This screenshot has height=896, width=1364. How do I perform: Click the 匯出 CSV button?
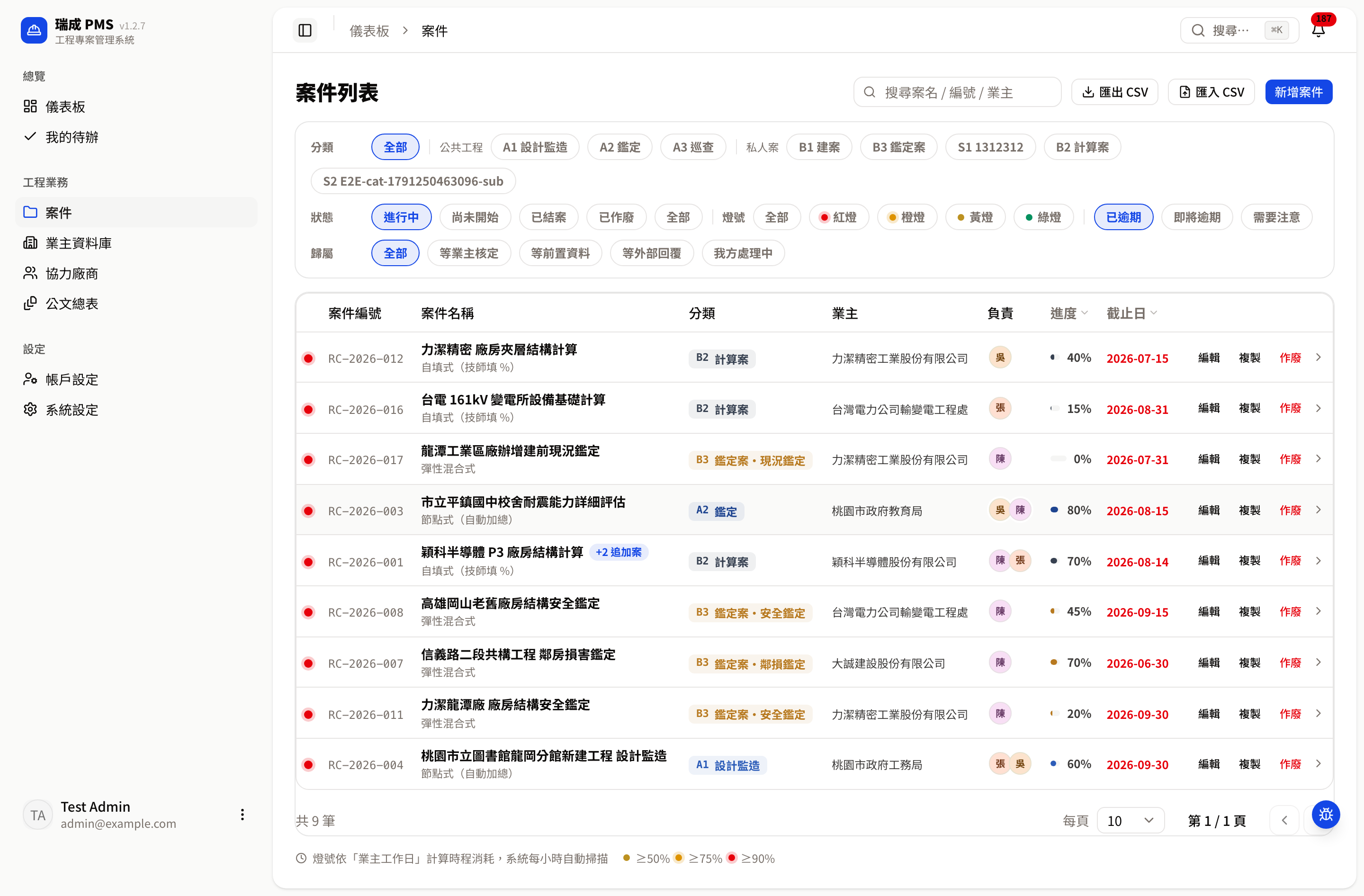1114,92
